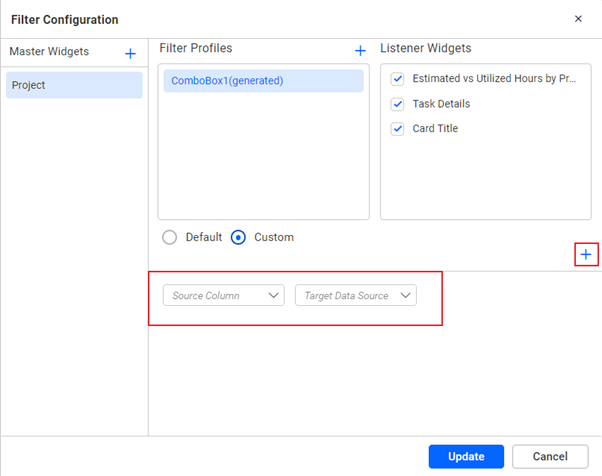This screenshot has width=602, height=476.
Task: Close the Filter Configuration dialog
Action: pos(578,19)
